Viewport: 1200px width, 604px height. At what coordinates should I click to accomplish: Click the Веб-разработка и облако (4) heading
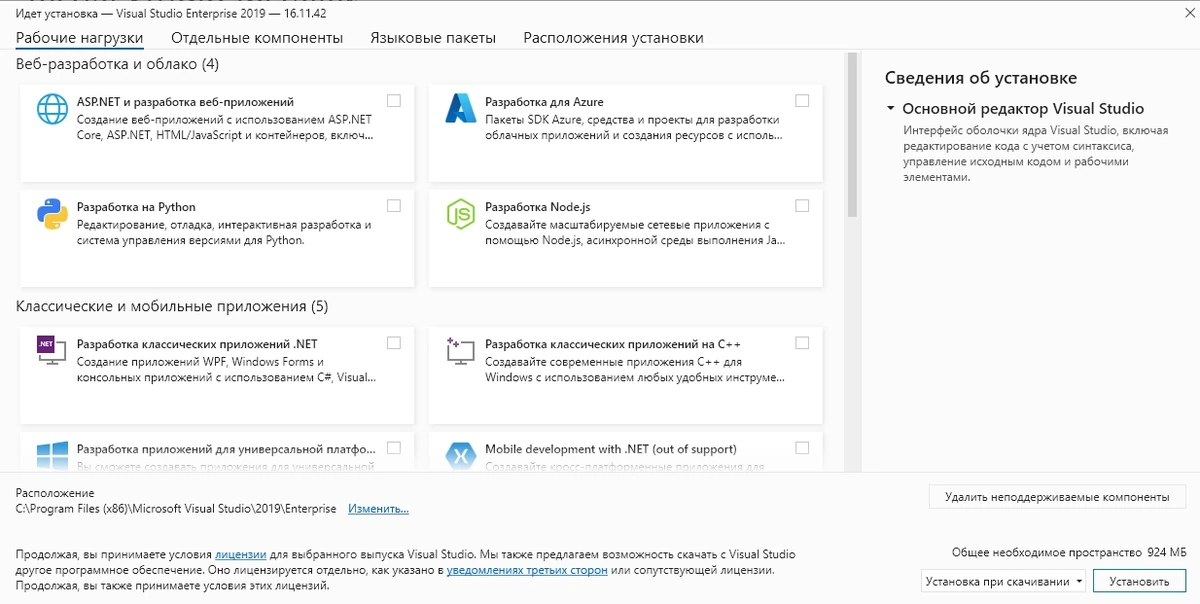coord(117,64)
